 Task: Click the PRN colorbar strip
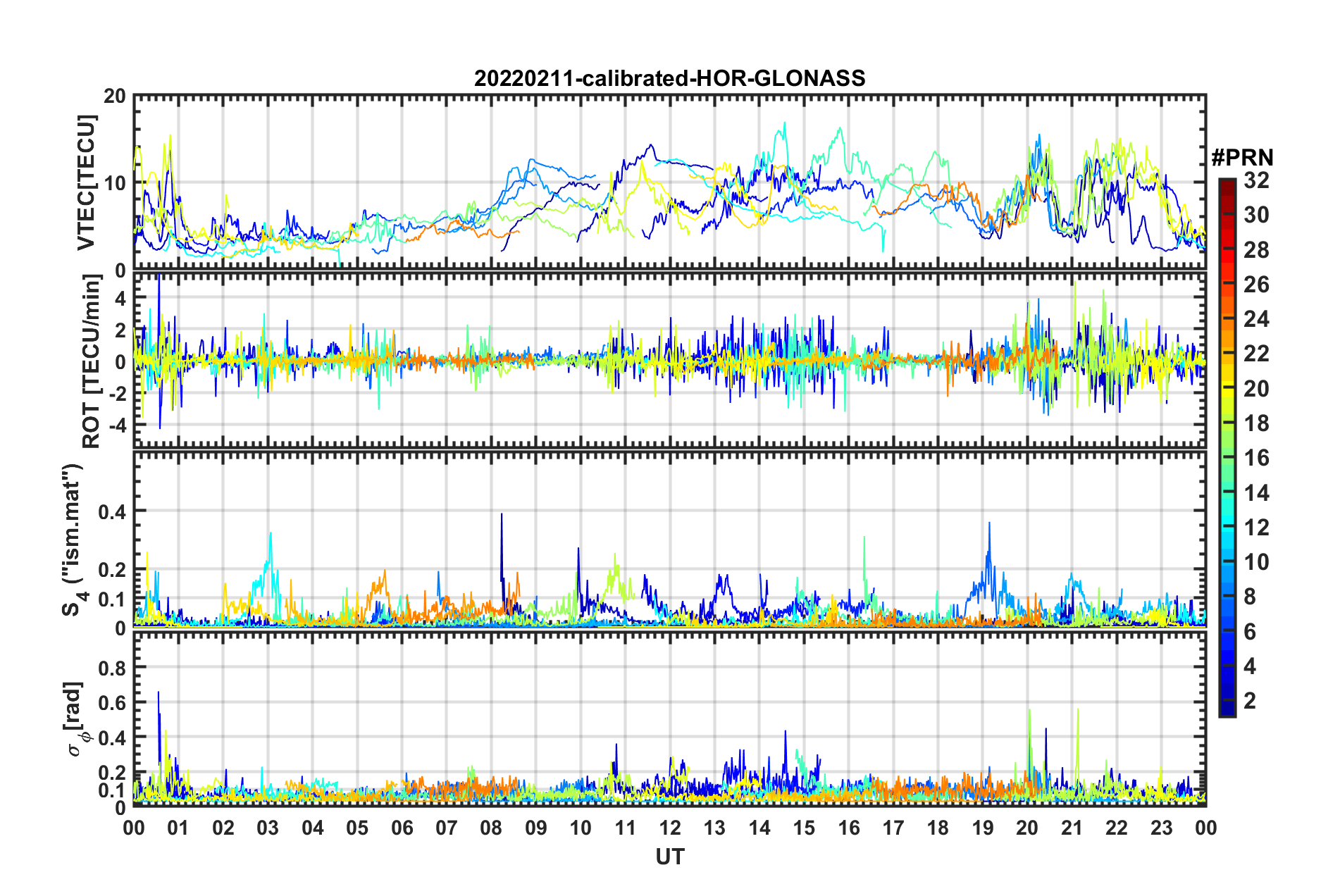[x=1227, y=447]
